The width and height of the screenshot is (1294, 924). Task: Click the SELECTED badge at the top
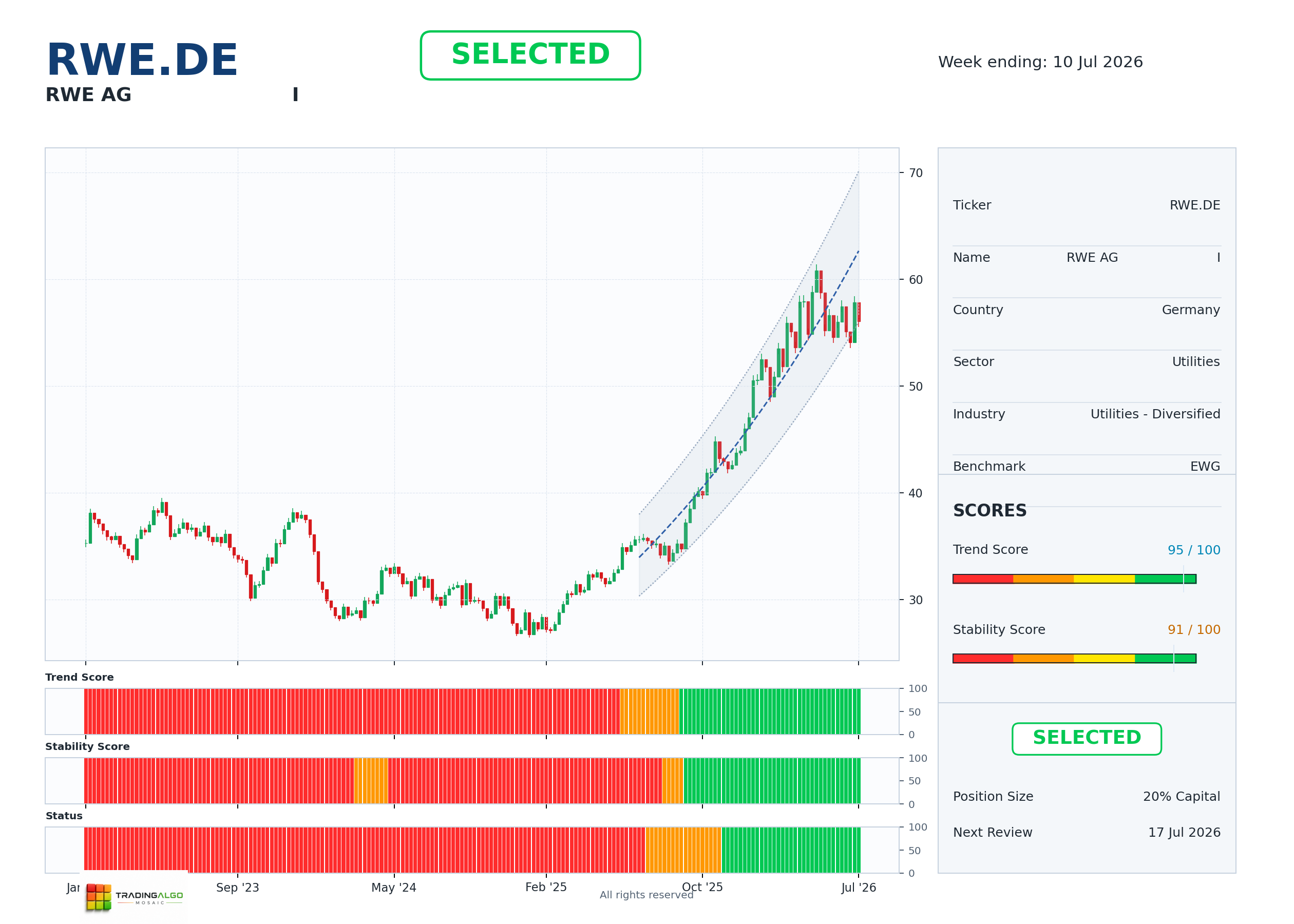[530, 55]
